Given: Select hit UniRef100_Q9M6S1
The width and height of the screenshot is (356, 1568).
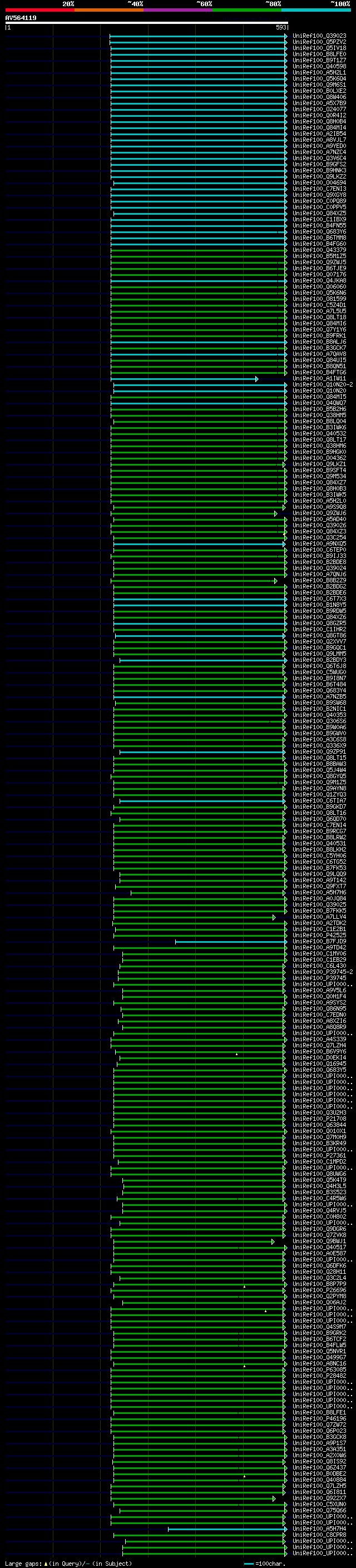Looking at the screenshot, I should tap(319, 85).
